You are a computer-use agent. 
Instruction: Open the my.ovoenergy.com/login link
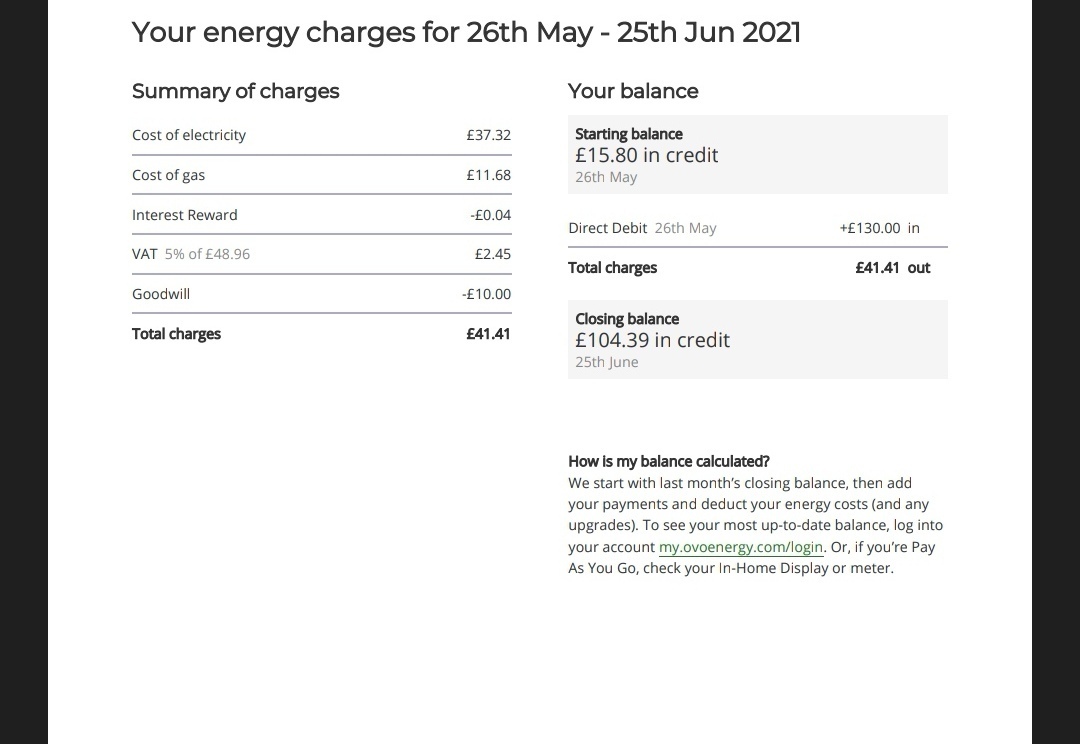coord(740,547)
